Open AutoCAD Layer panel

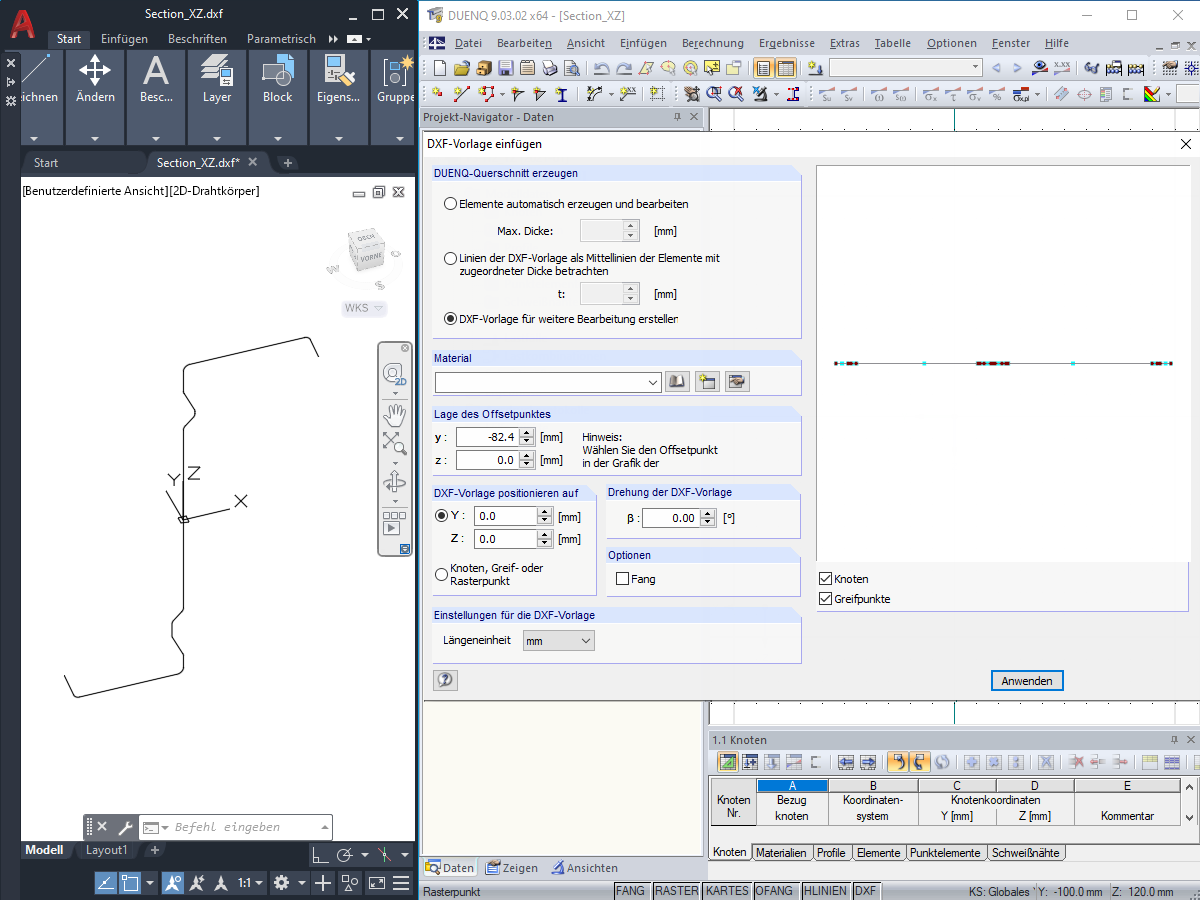click(217, 80)
